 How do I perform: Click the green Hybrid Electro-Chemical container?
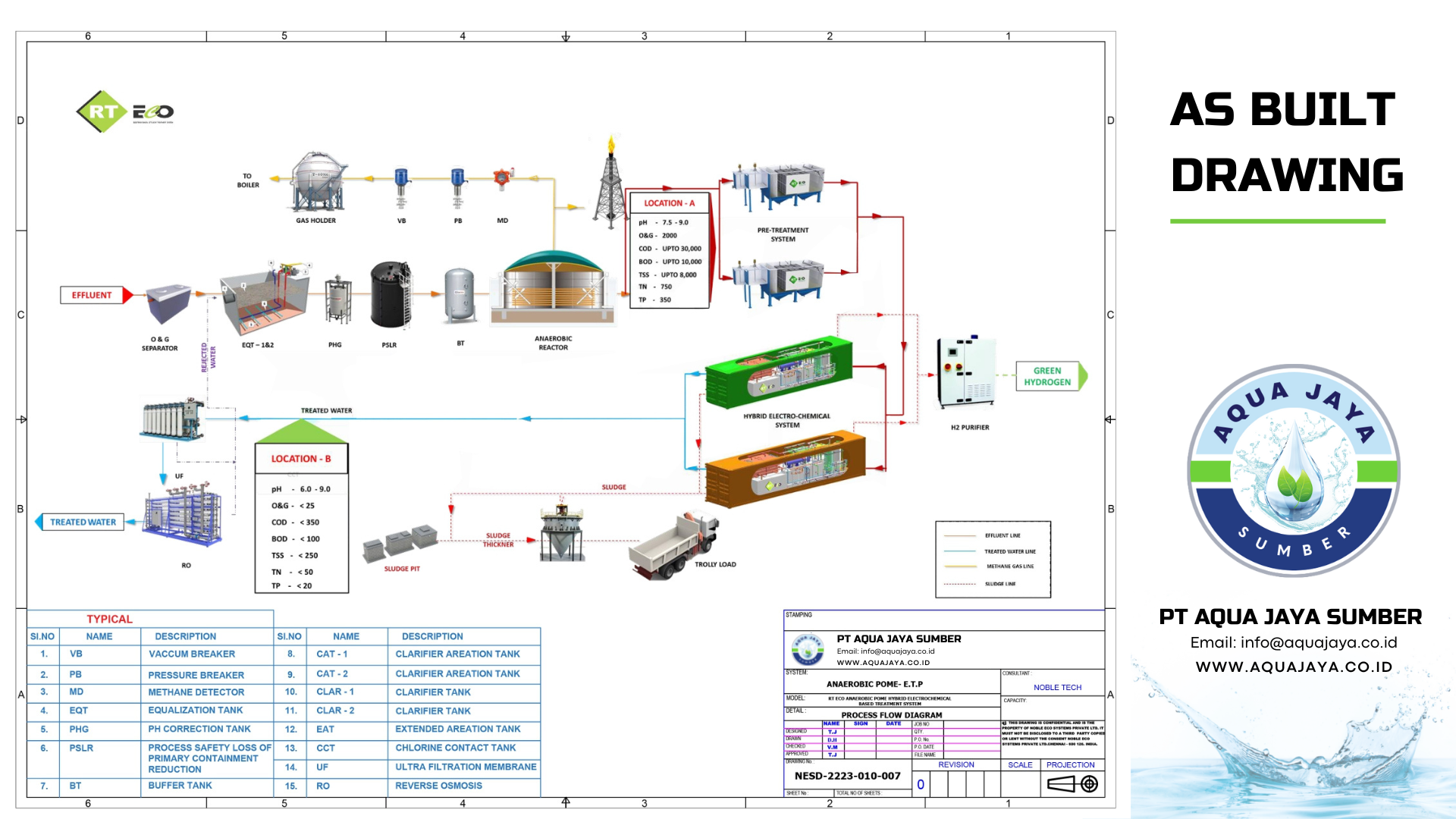779,372
